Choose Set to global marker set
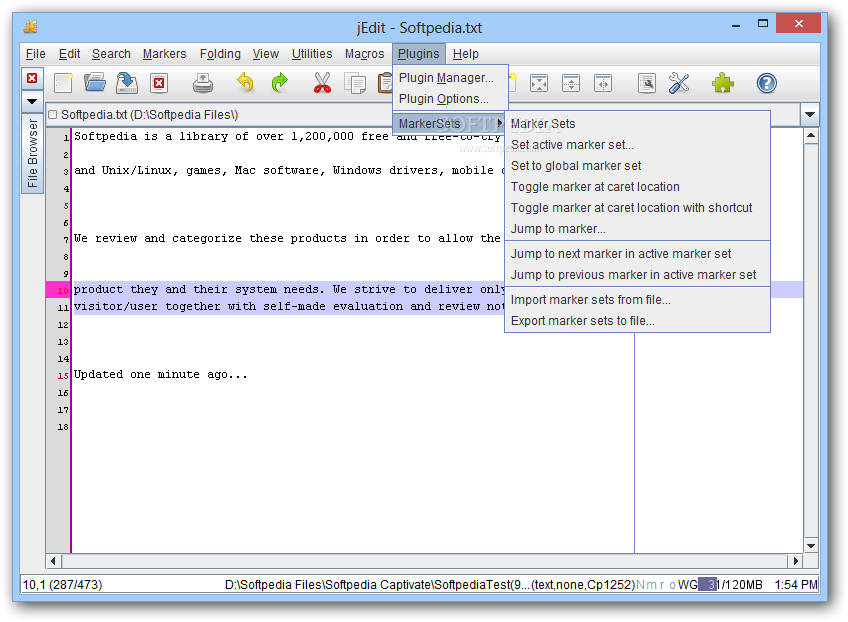Viewport: 848px width, 622px height. coord(637,166)
